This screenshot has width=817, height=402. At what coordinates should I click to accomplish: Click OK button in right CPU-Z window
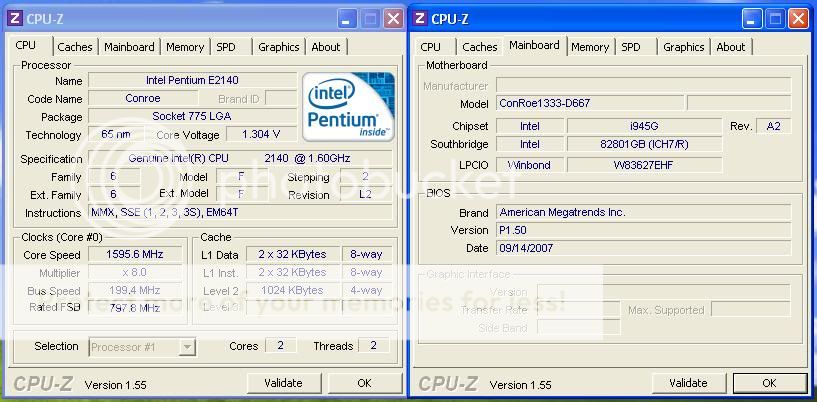(770, 383)
